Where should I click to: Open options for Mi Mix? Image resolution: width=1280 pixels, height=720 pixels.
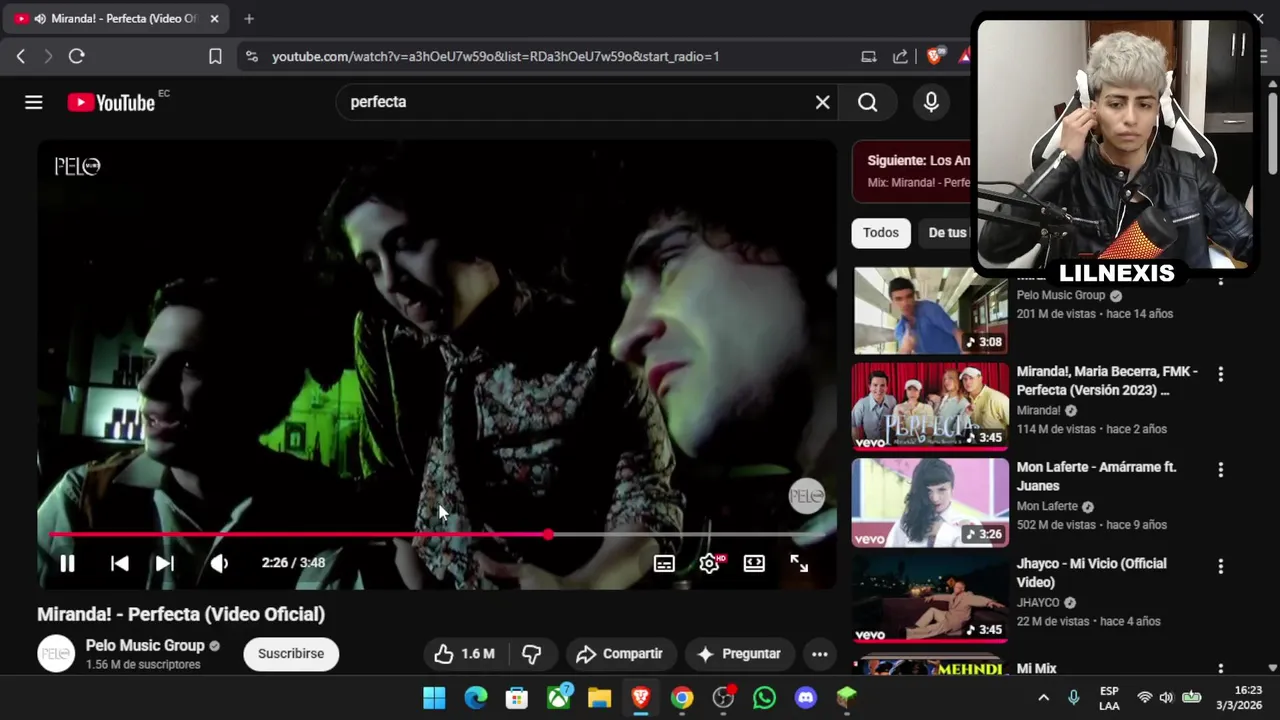coord(1220,668)
